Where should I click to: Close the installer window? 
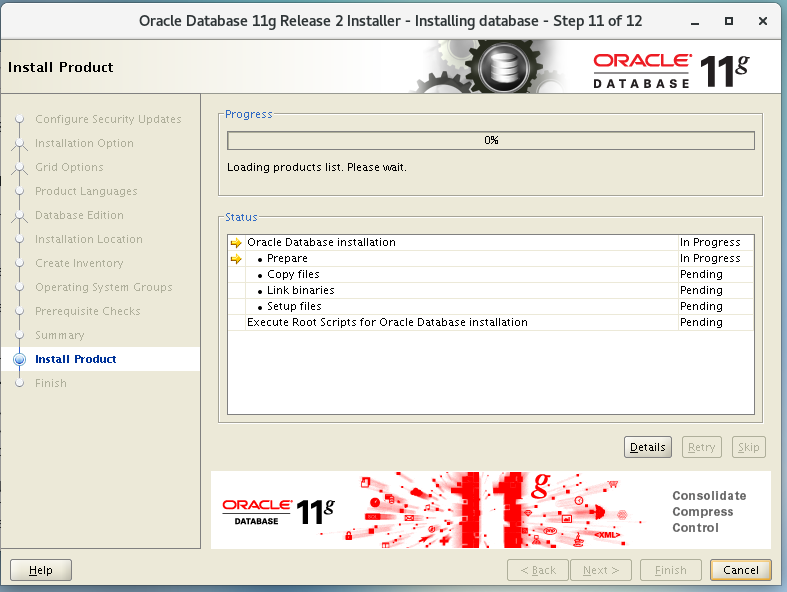tap(762, 21)
